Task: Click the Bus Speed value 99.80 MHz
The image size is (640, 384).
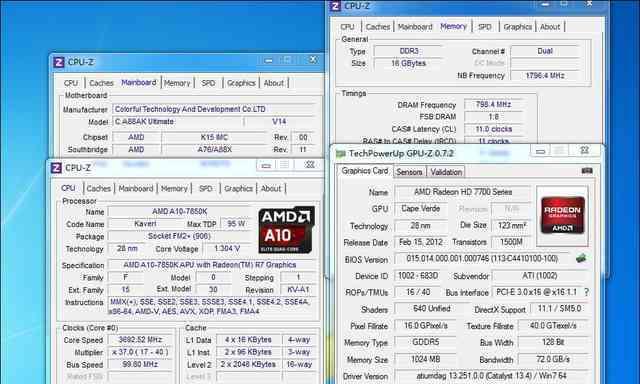Action: [140, 364]
